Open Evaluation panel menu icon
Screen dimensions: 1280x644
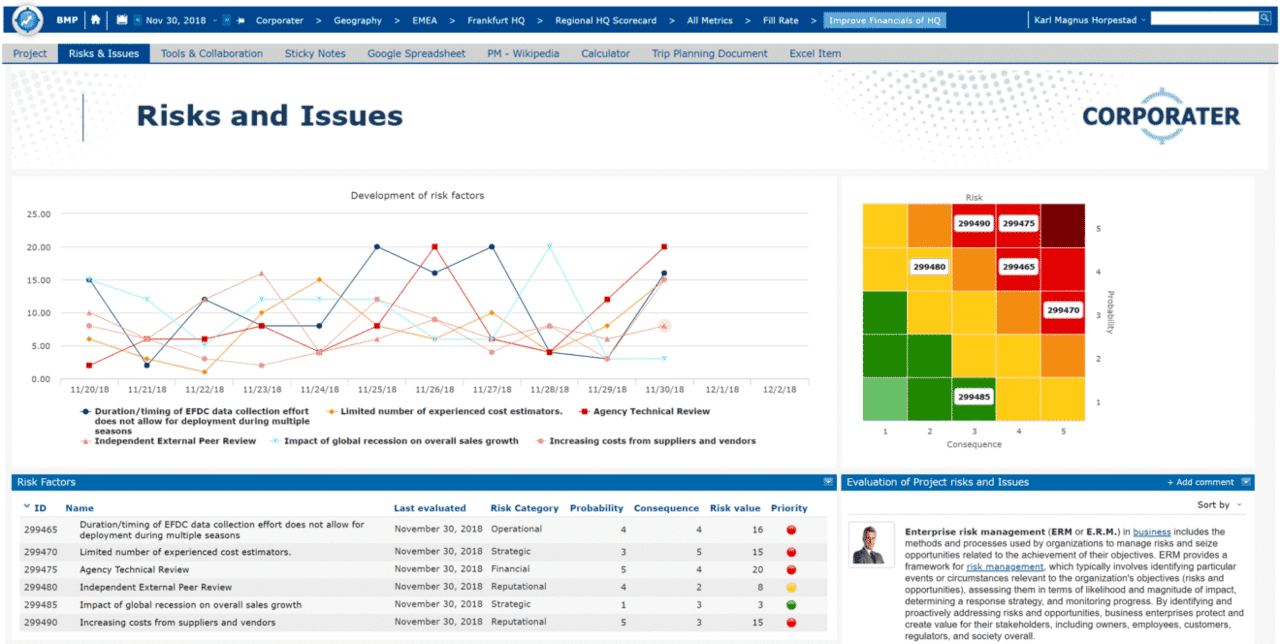click(1245, 482)
